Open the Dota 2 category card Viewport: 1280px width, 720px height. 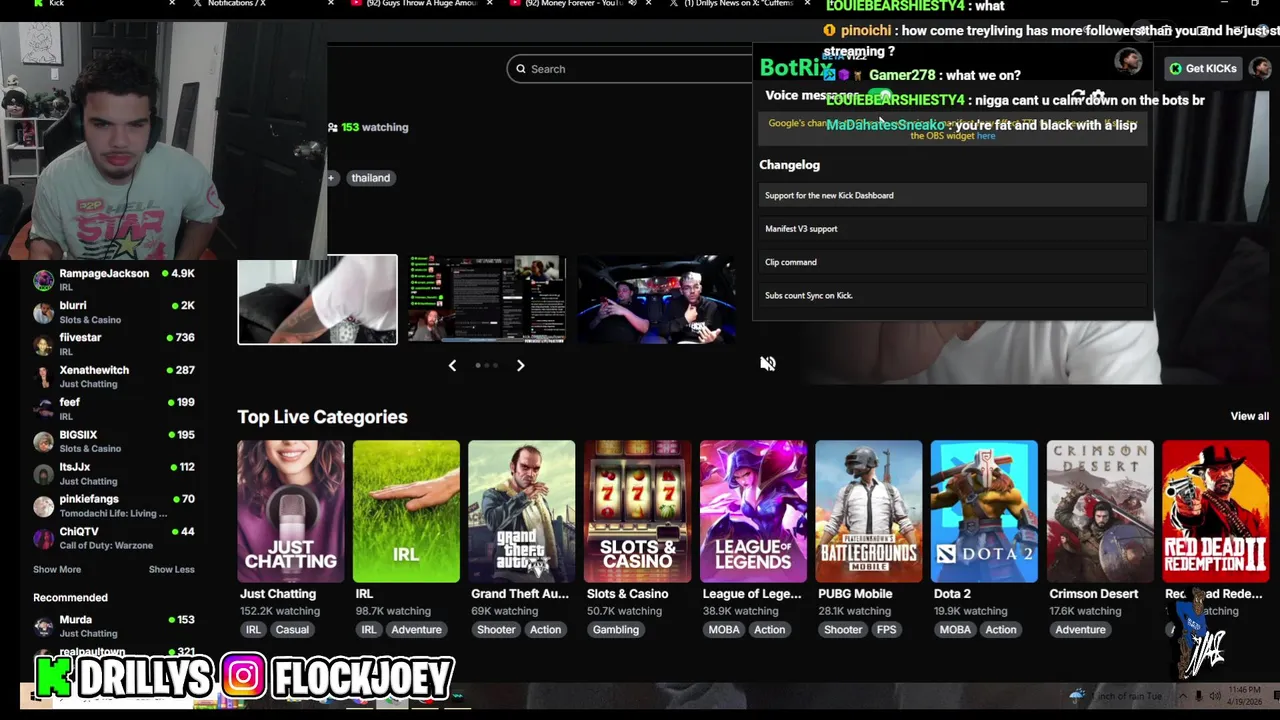point(984,511)
